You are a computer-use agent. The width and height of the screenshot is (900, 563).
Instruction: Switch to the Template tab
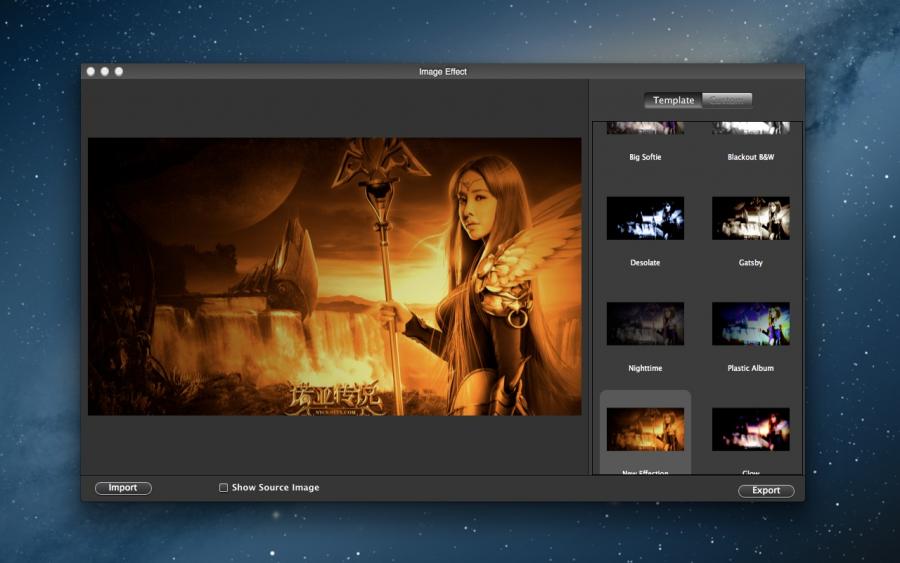pyautogui.click(x=673, y=100)
